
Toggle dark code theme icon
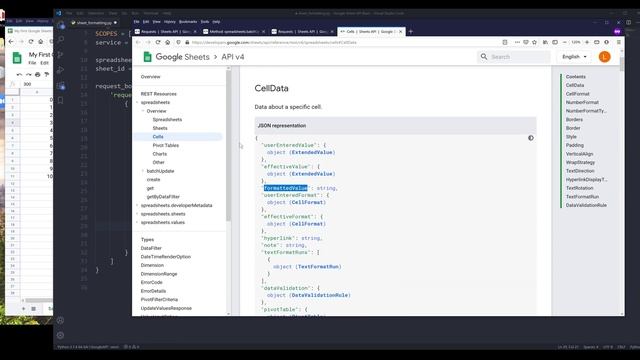click(x=531, y=138)
